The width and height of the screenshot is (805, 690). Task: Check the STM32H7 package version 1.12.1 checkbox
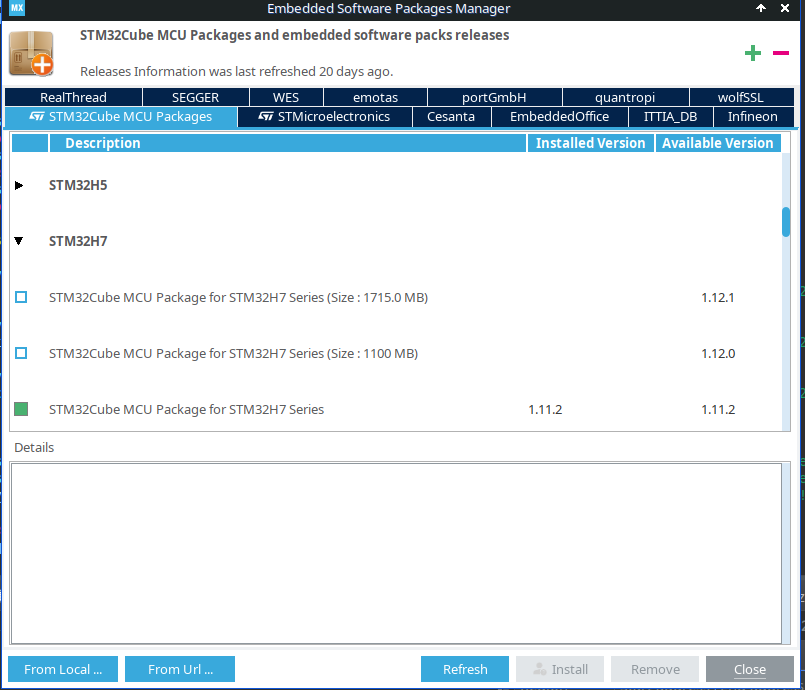coord(21,297)
